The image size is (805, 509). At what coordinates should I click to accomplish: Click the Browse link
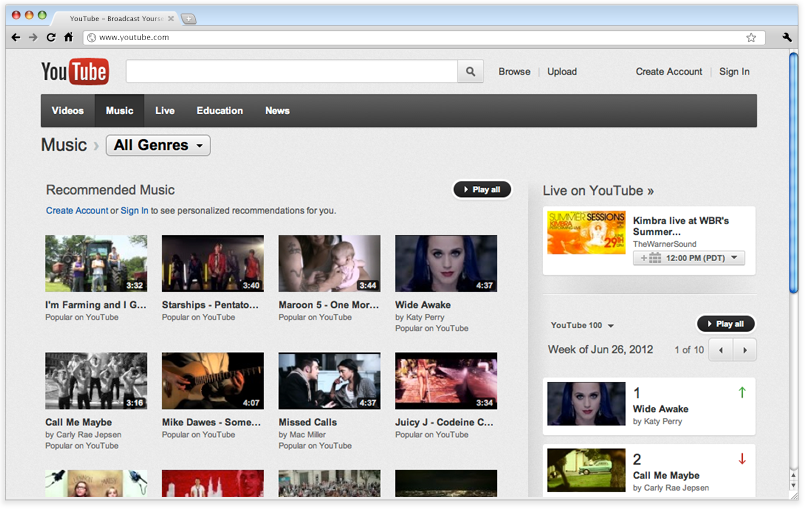coord(514,72)
